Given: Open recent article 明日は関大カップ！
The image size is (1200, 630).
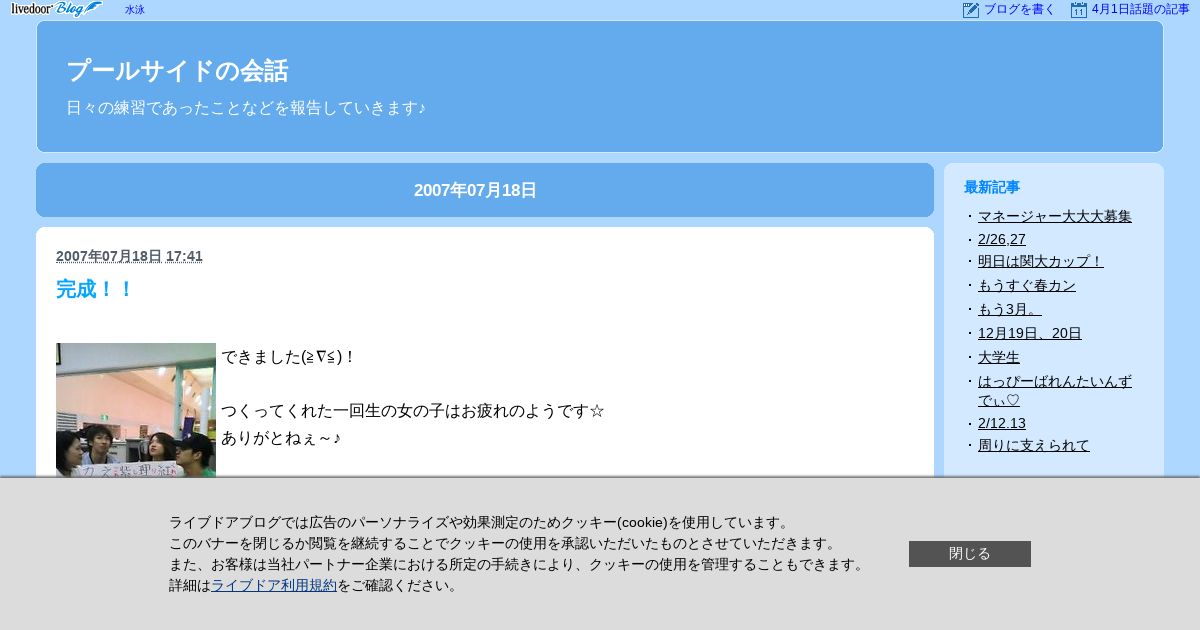Looking at the screenshot, I should 1040,261.
